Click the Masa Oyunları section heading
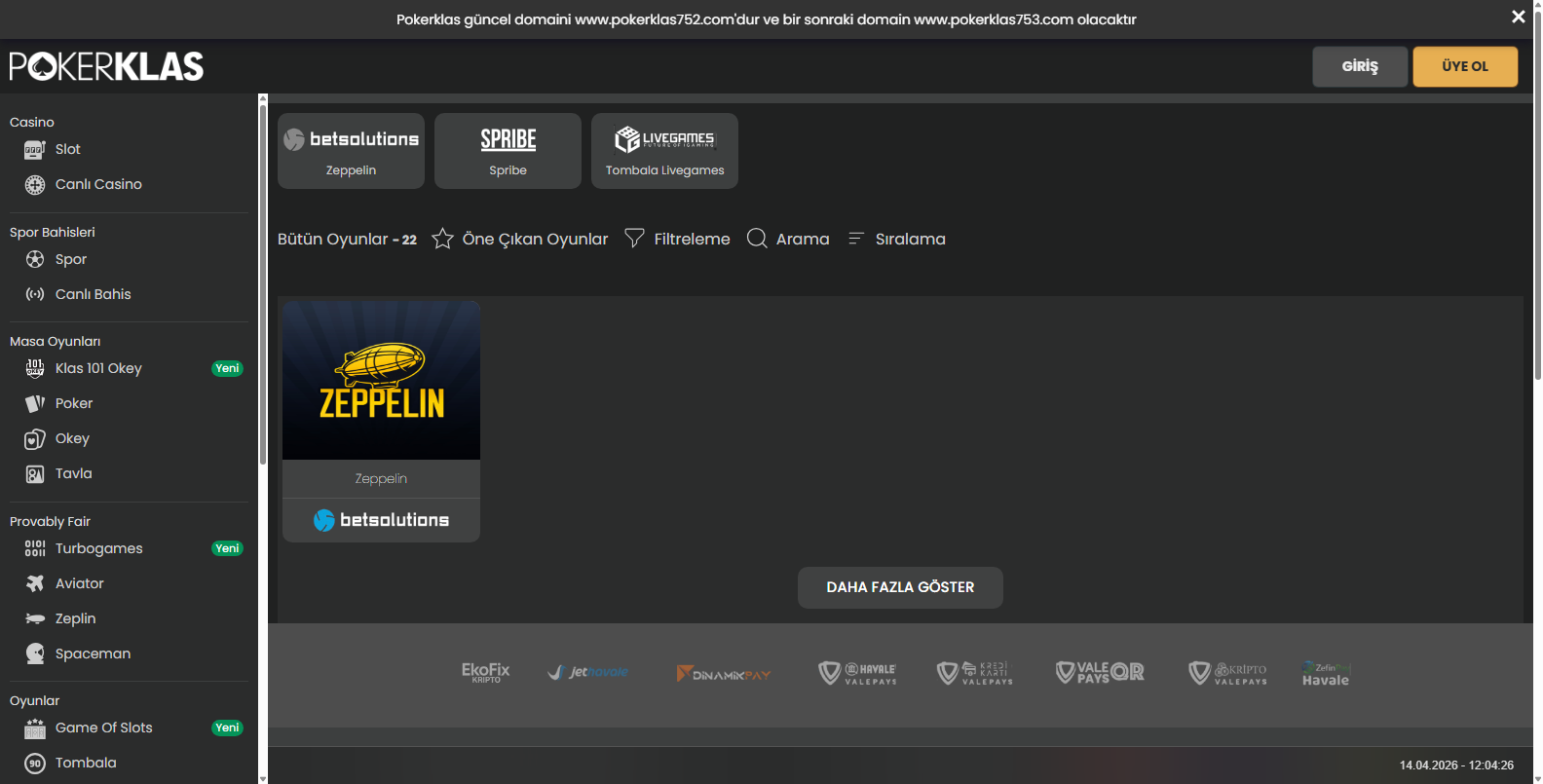This screenshot has height=784, width=1543. (x=56, y=341)
